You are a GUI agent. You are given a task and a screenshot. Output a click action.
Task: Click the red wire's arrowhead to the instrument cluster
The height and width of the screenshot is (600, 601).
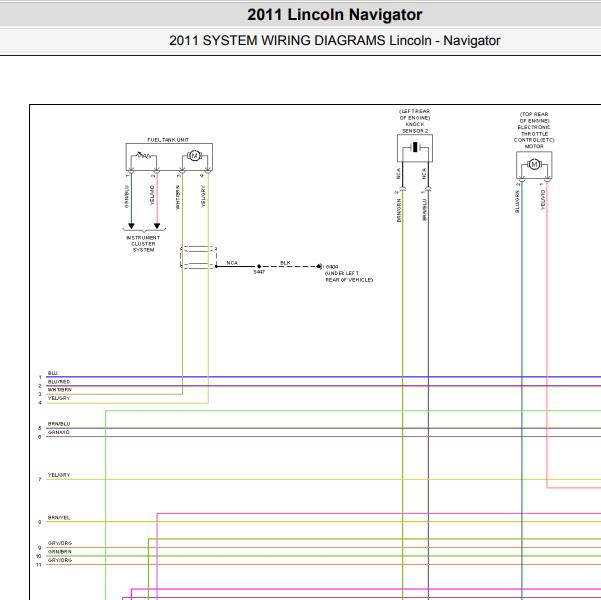tap(157, 226)
